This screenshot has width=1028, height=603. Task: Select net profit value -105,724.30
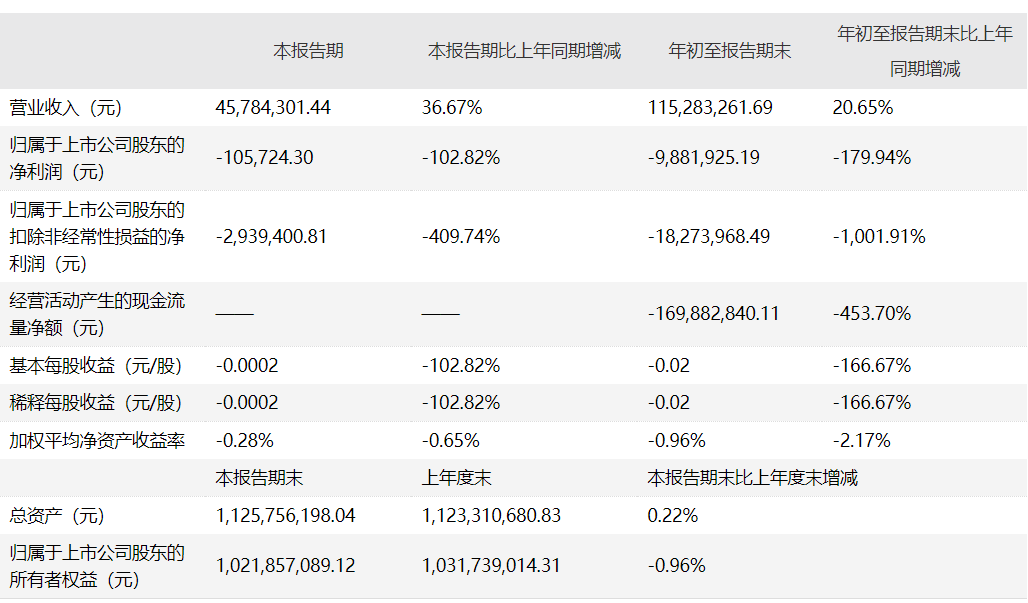coord(265,157)
